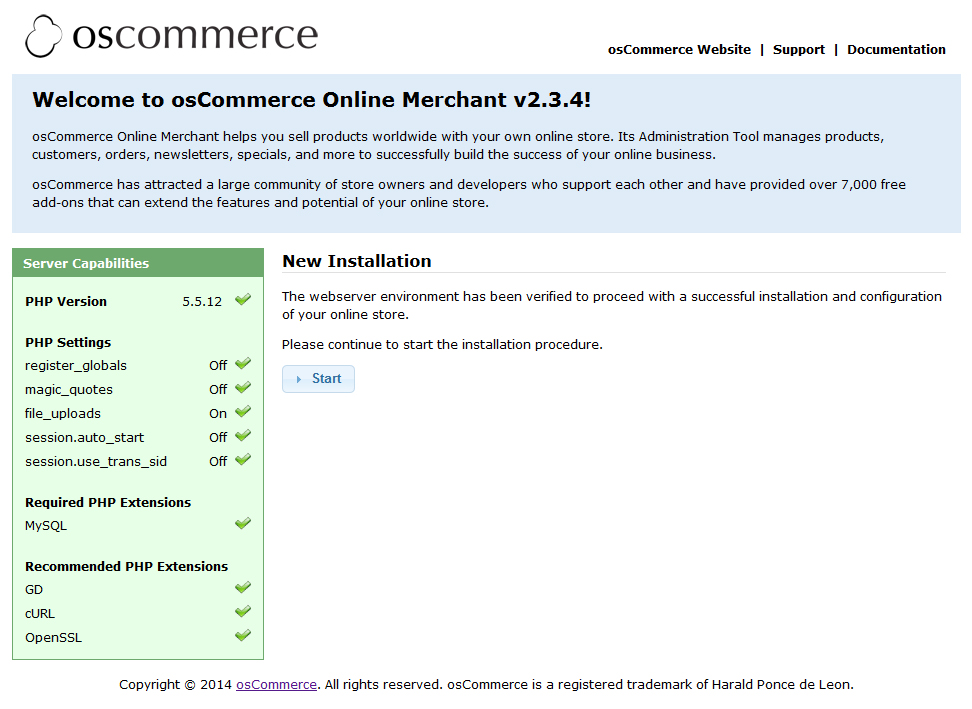Click the session.use_trans_sid green checkmark
The image size is (972, 709).
[243, 460]
